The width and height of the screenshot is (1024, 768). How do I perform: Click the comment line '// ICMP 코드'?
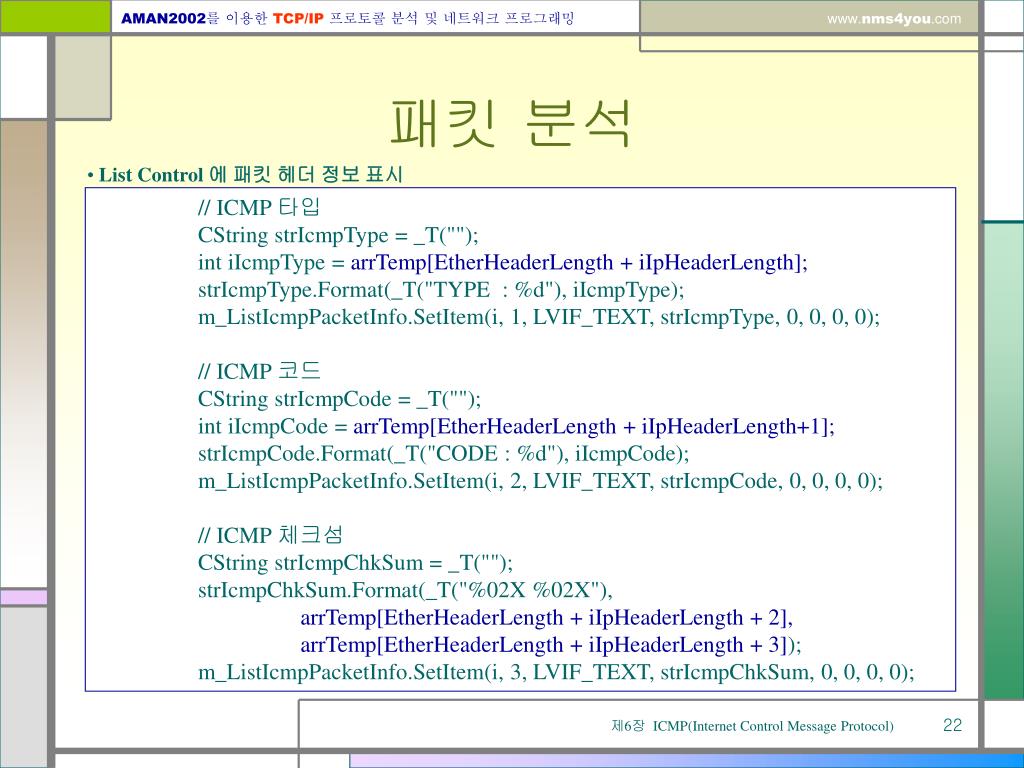[x=259, y=372]
